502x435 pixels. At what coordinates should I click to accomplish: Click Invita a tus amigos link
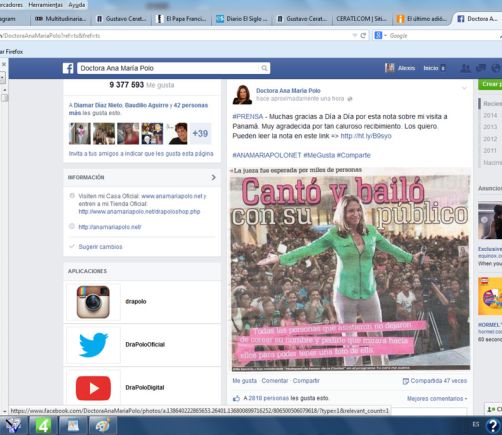tap(141, 154)
